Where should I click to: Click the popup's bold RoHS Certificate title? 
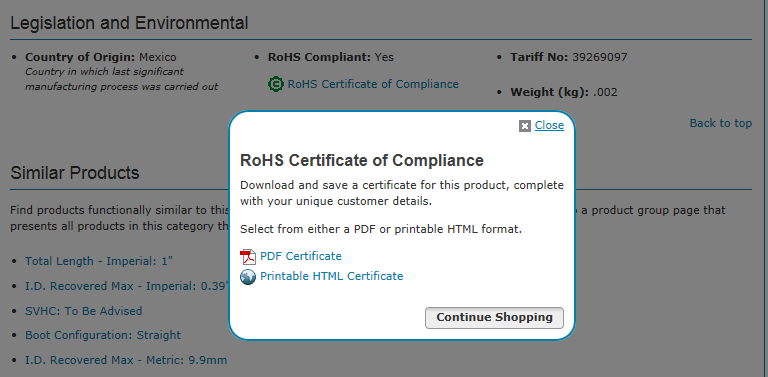tap(362, 161)
